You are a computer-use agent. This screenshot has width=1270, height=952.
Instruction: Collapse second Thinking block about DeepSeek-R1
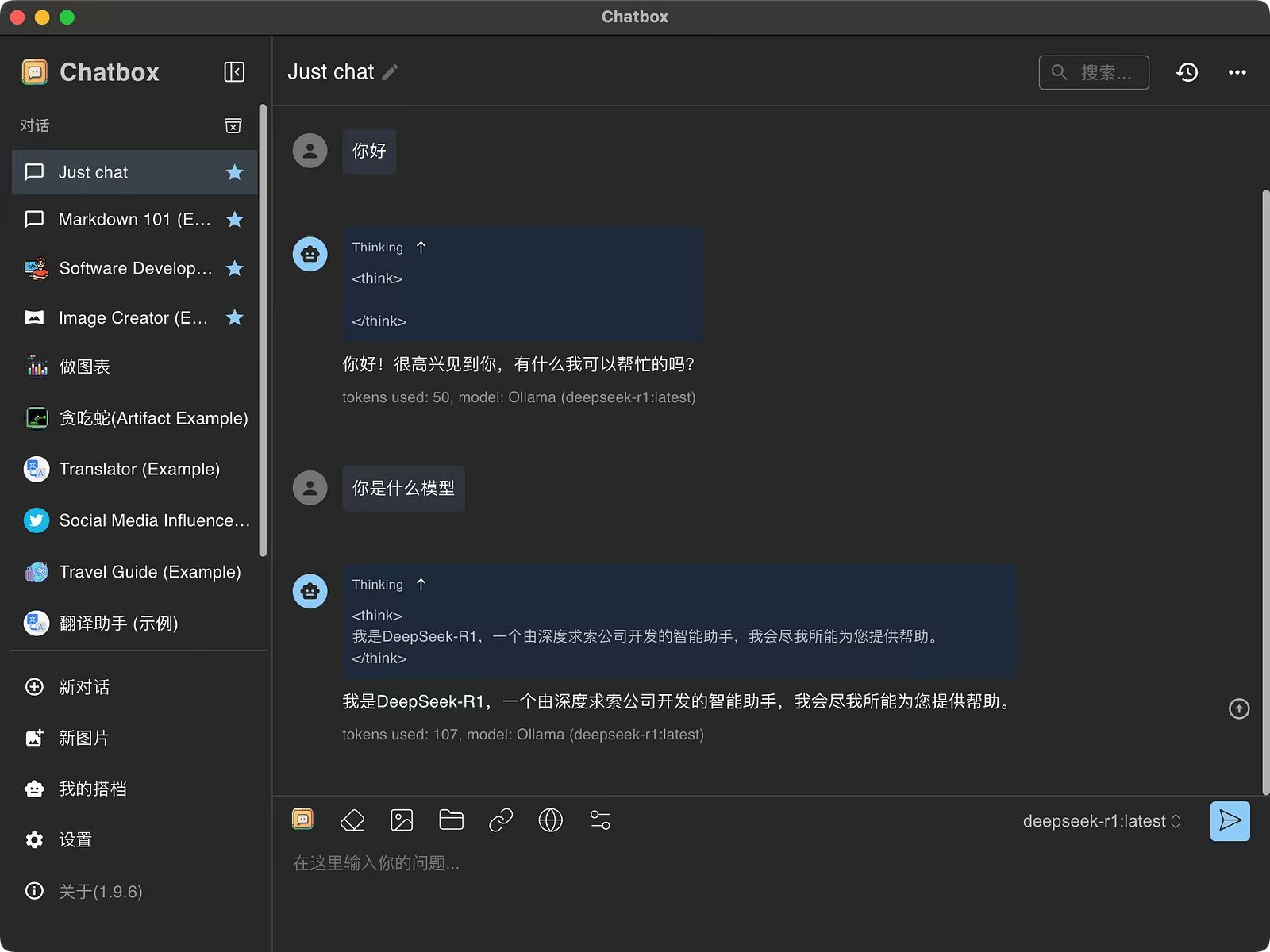tap(421, 585)
